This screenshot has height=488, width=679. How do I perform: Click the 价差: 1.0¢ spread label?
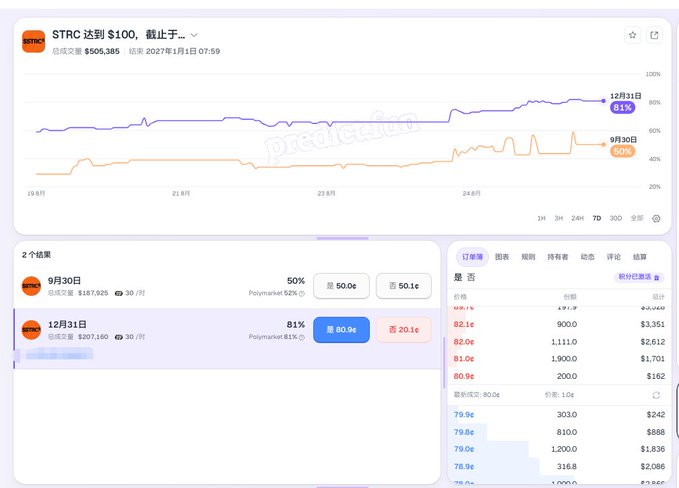(559, 395)
